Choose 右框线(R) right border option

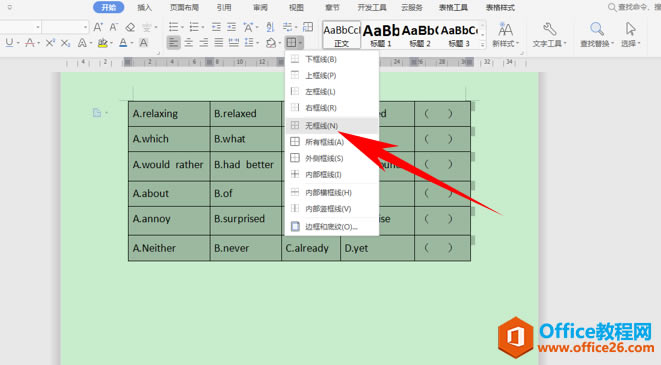point(332,108)
